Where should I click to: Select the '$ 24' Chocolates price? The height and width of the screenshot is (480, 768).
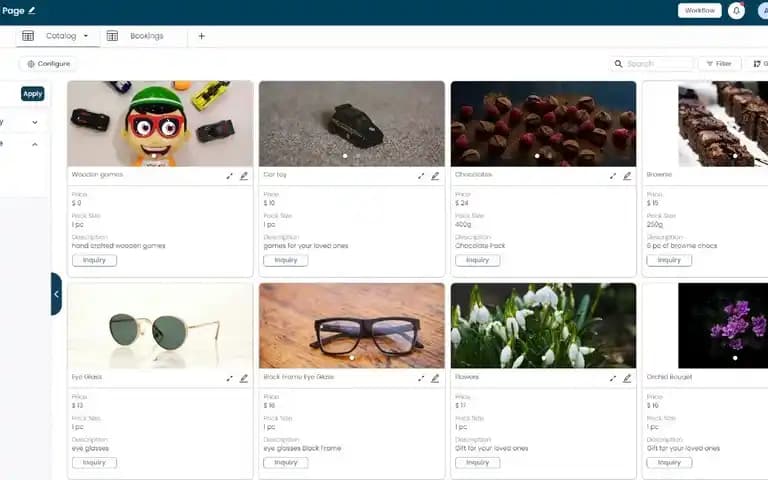(x=462, y=203)
